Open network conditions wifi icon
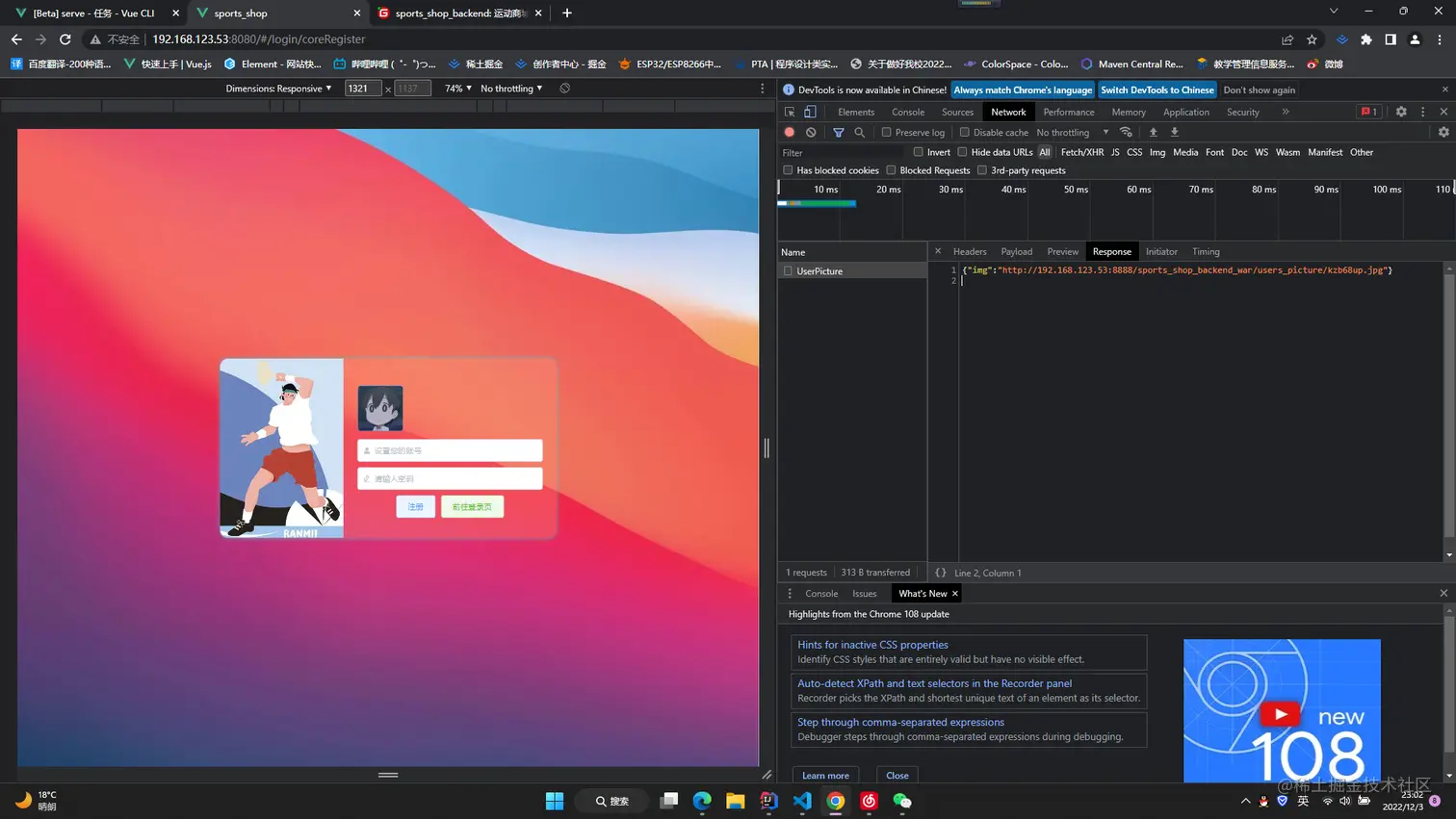This screenshot has width=1456, height=819. [x=1126, y=132]
